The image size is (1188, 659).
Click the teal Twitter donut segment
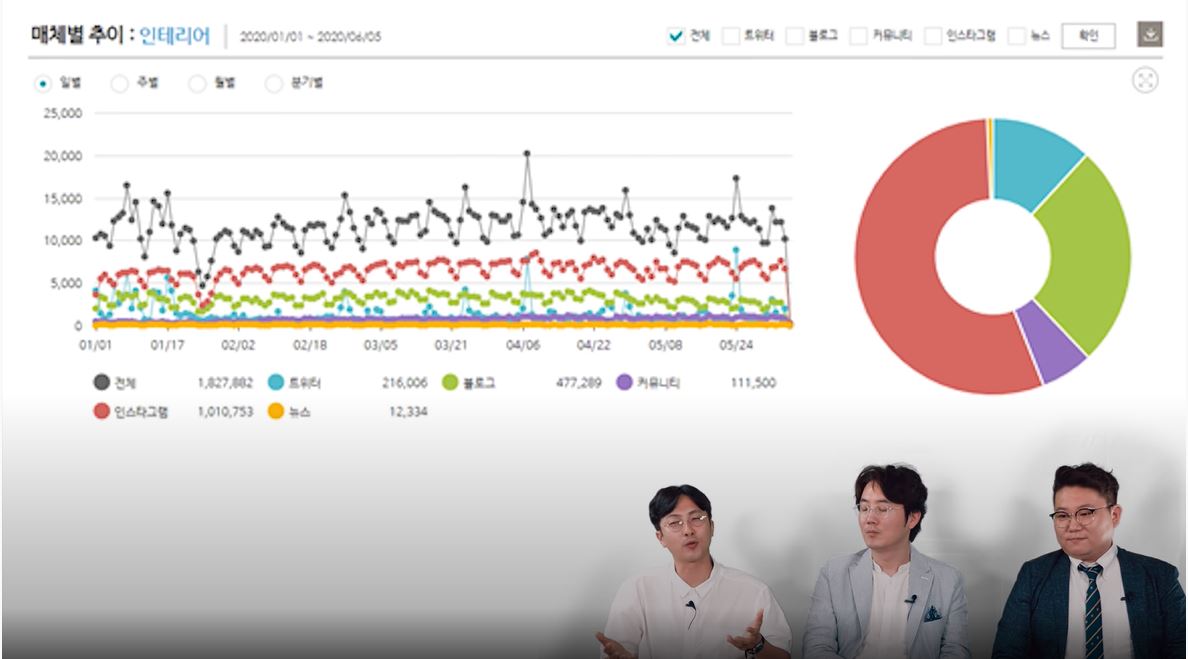[x=1034, y=159]
